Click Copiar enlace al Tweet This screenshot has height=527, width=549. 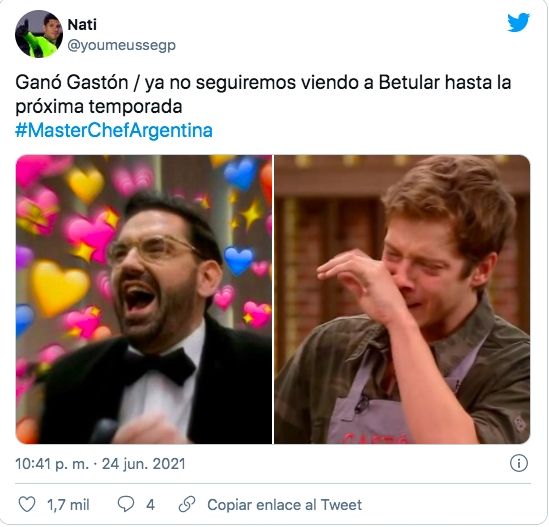click(x=284, y=505)
